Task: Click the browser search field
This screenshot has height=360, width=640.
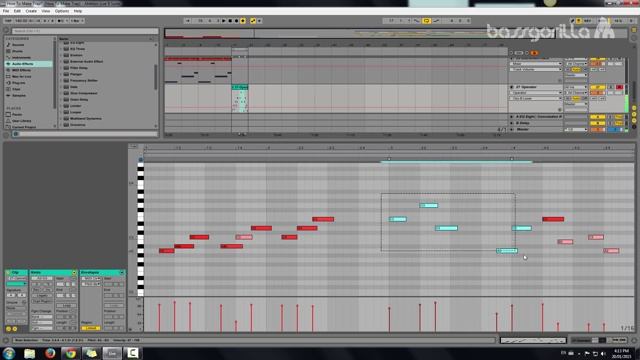Action: (x=85, y=31)
